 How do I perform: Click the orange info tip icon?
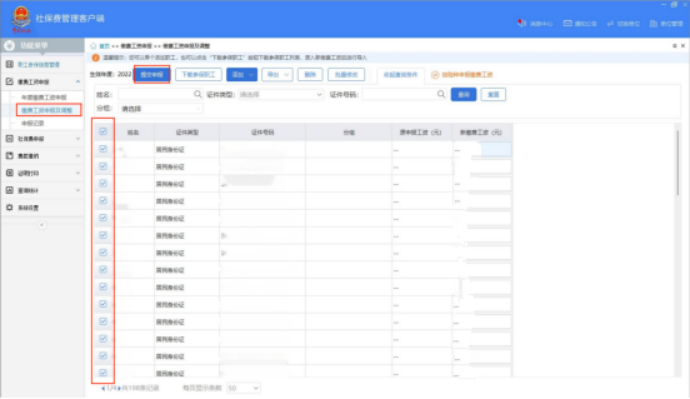tap(95, 58)
